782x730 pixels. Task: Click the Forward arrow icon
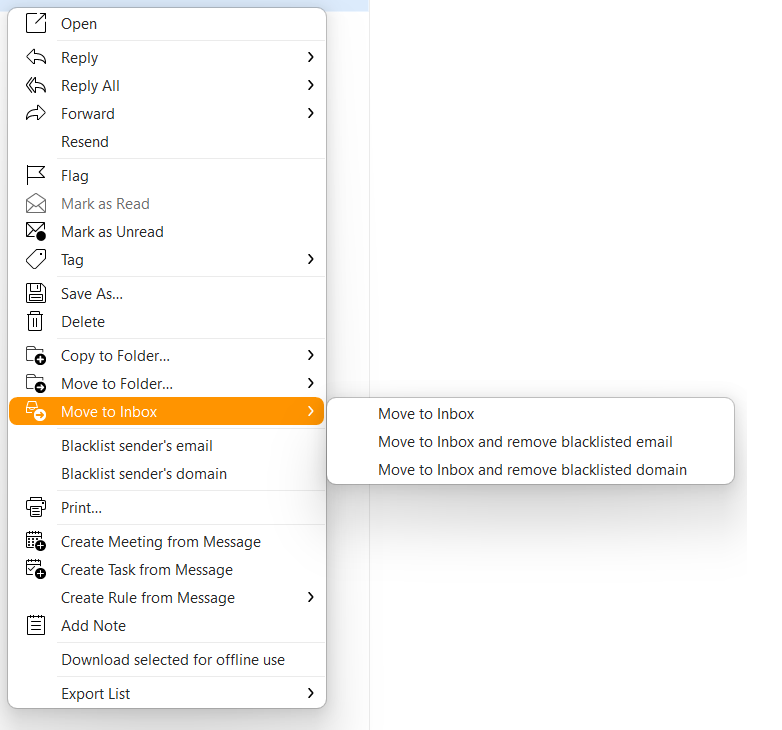36,113
